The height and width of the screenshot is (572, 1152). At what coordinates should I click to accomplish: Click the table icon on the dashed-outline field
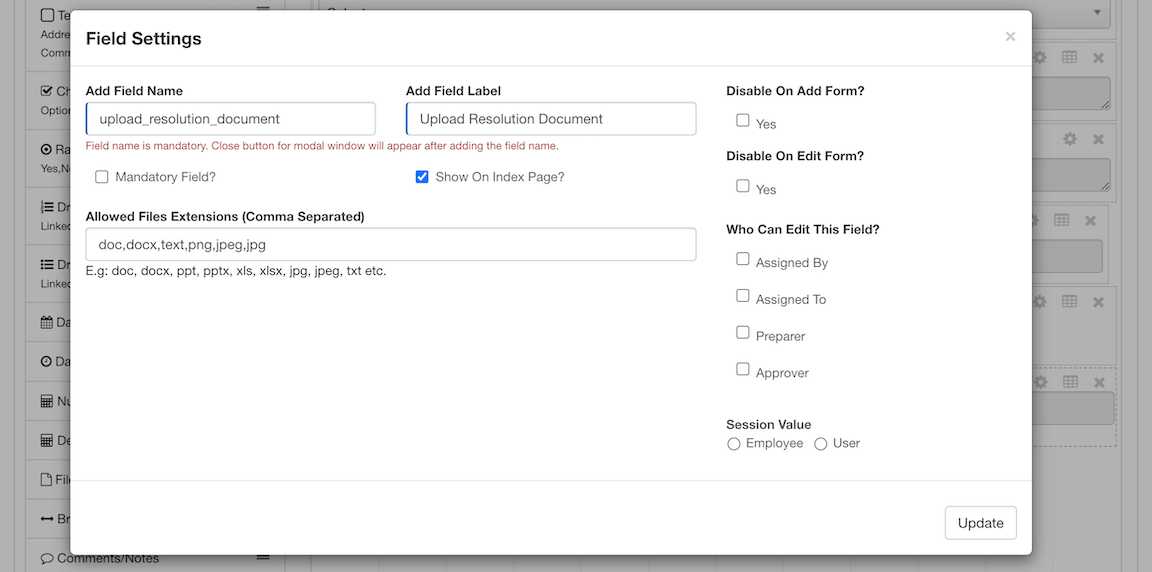pos(1070,382)
